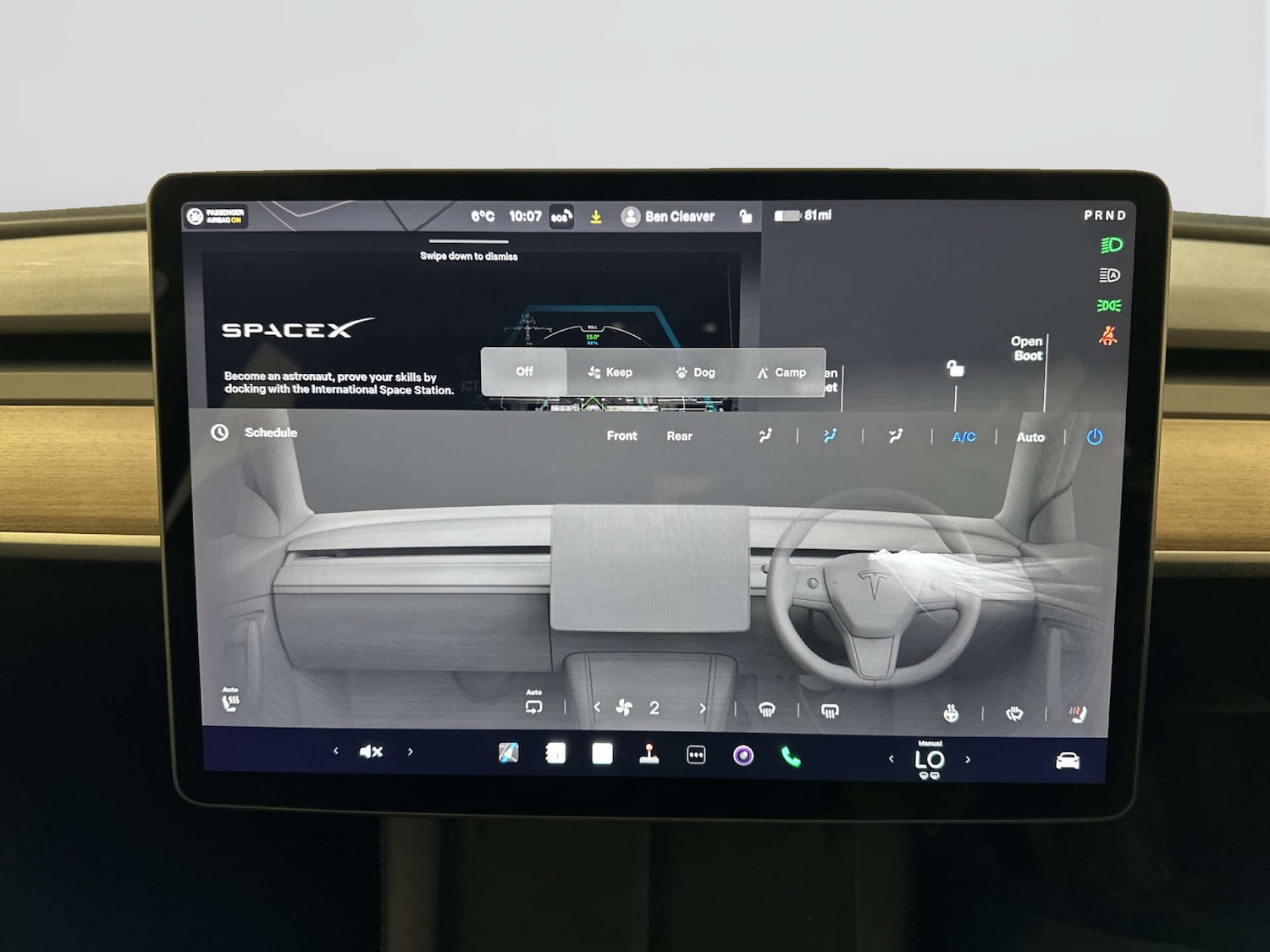Screen dimensions: 1270x952
Task: Select Dog mode option
Action: click(696, 372)
